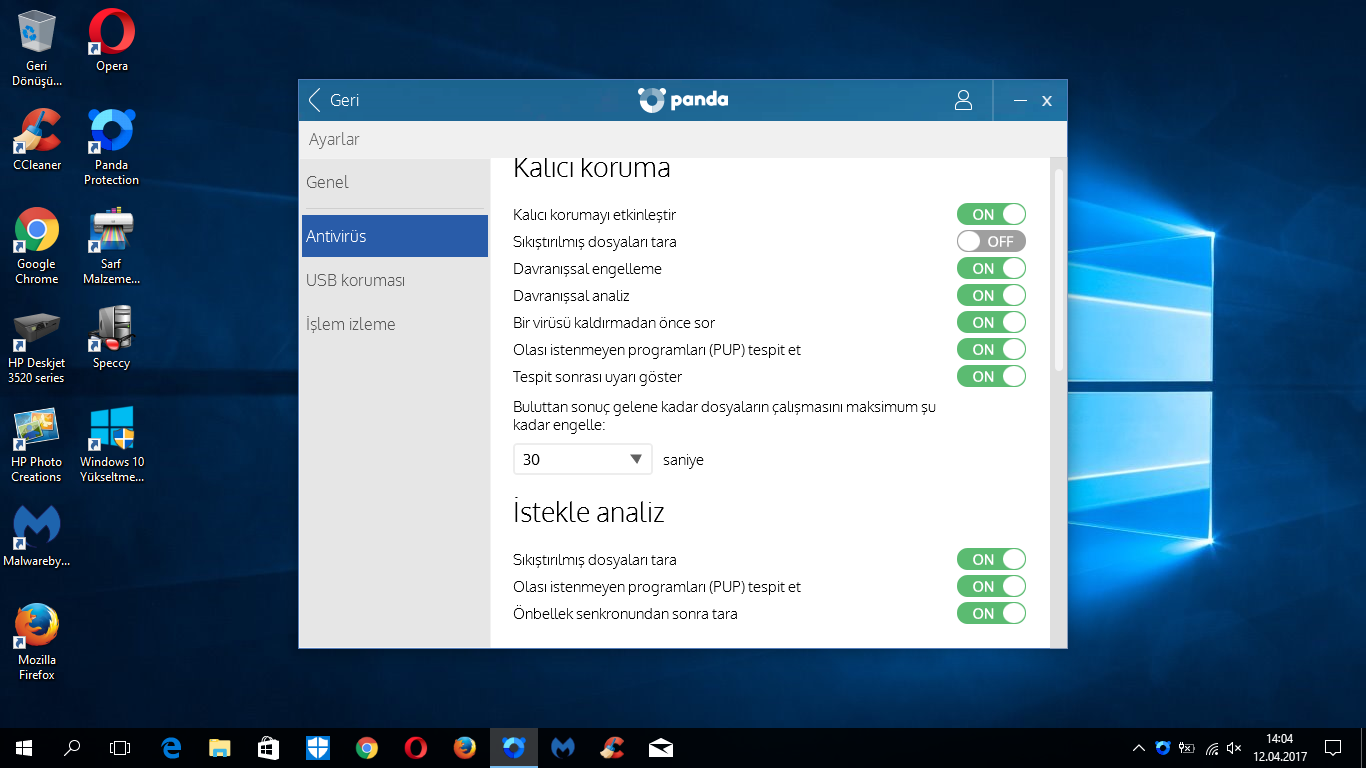Viewport: 1366px width, 768px height.
Task: Open Firefox from the taskbar
Action: pyautogui.click(x=465, y=747)
